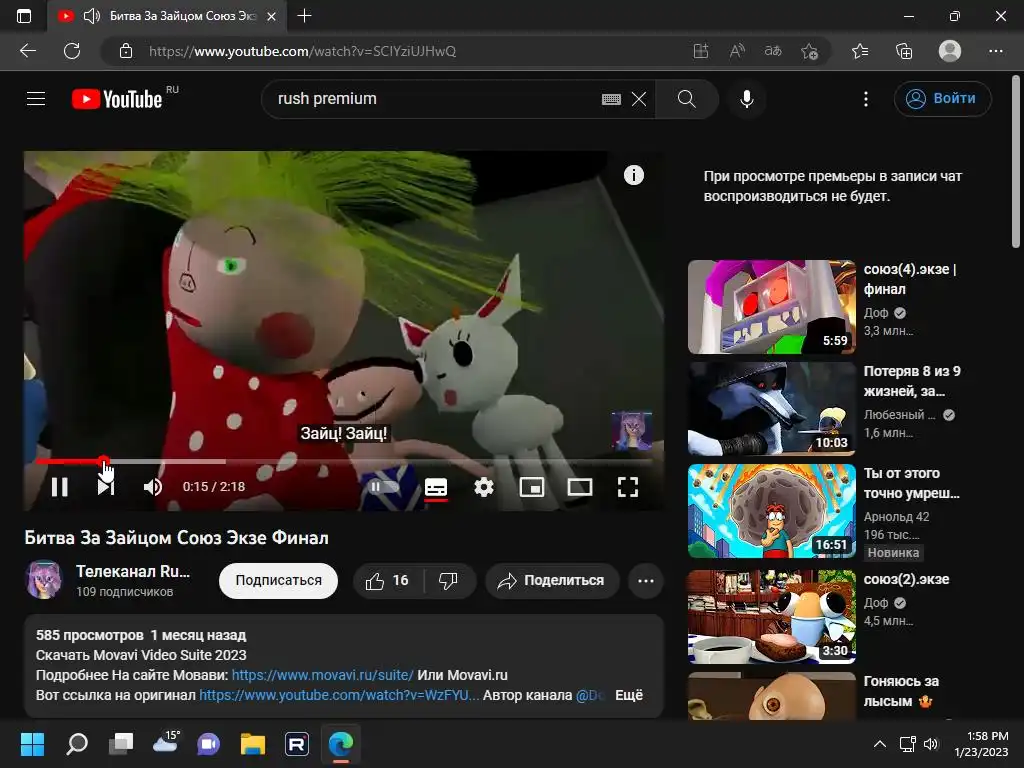The image size is (1024, 768).
Task: Toggle subtitles on the player
Action: coord(436,487)
